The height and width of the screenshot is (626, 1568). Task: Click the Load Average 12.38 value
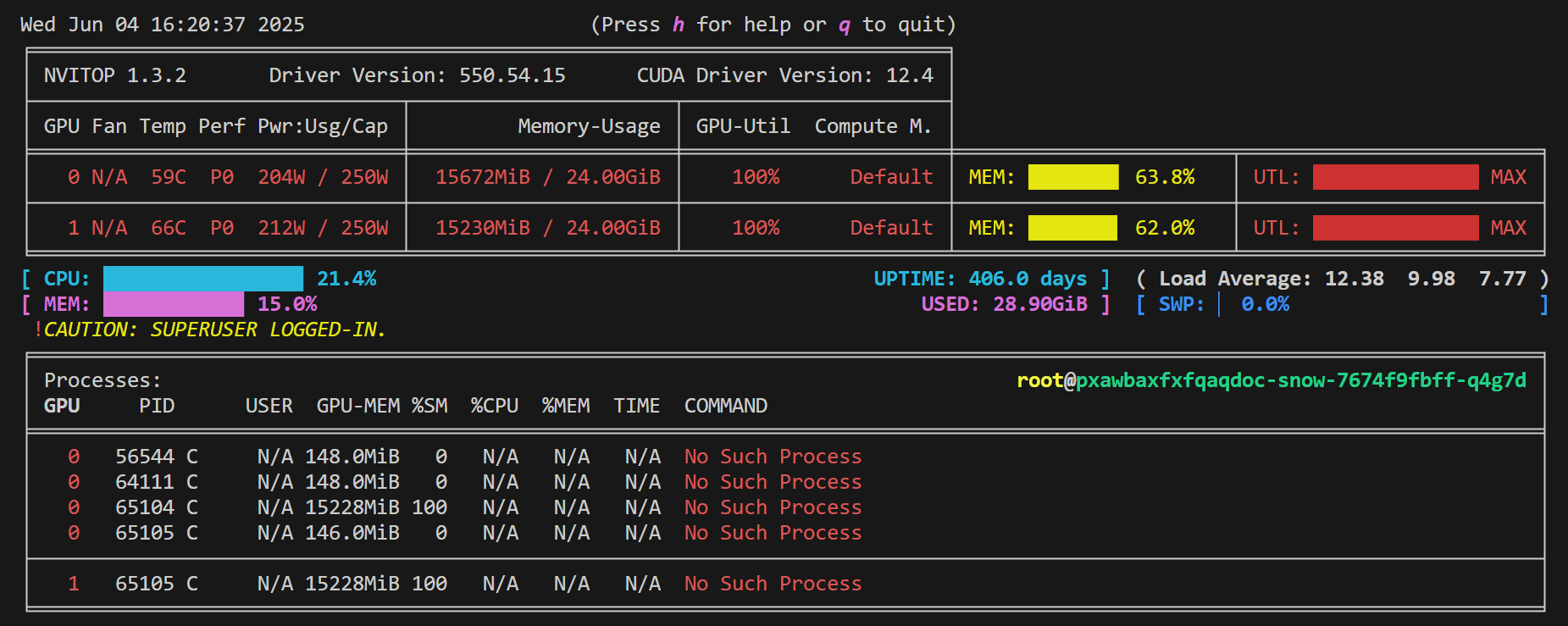1355,279
